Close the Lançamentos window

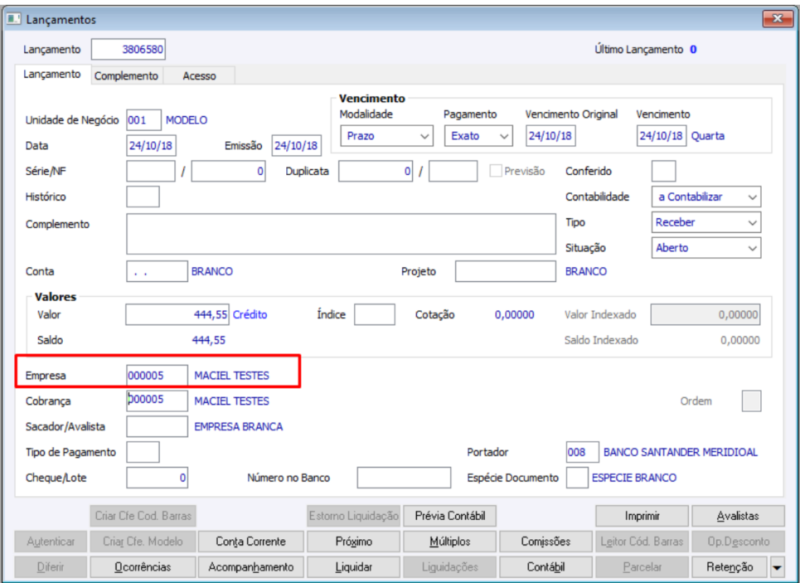[x=777, y=19]
